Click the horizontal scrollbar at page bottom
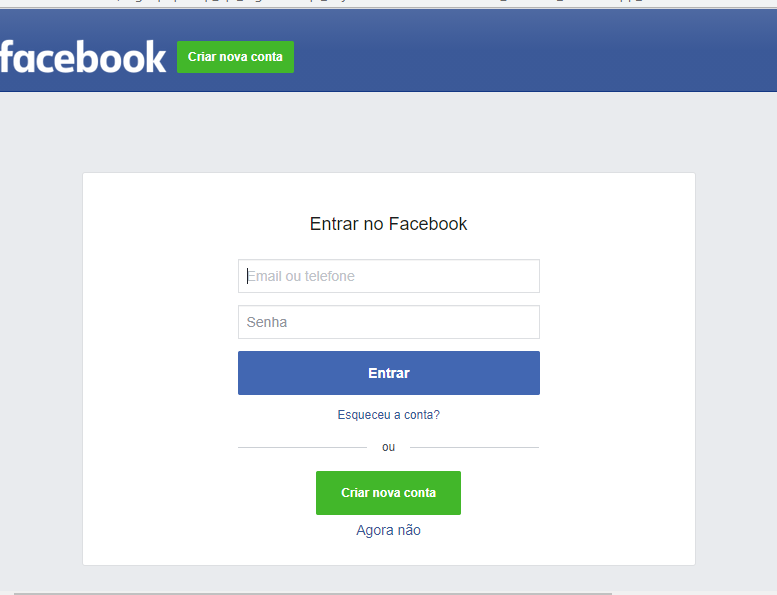The image size is (777, 595). [313, 593]
